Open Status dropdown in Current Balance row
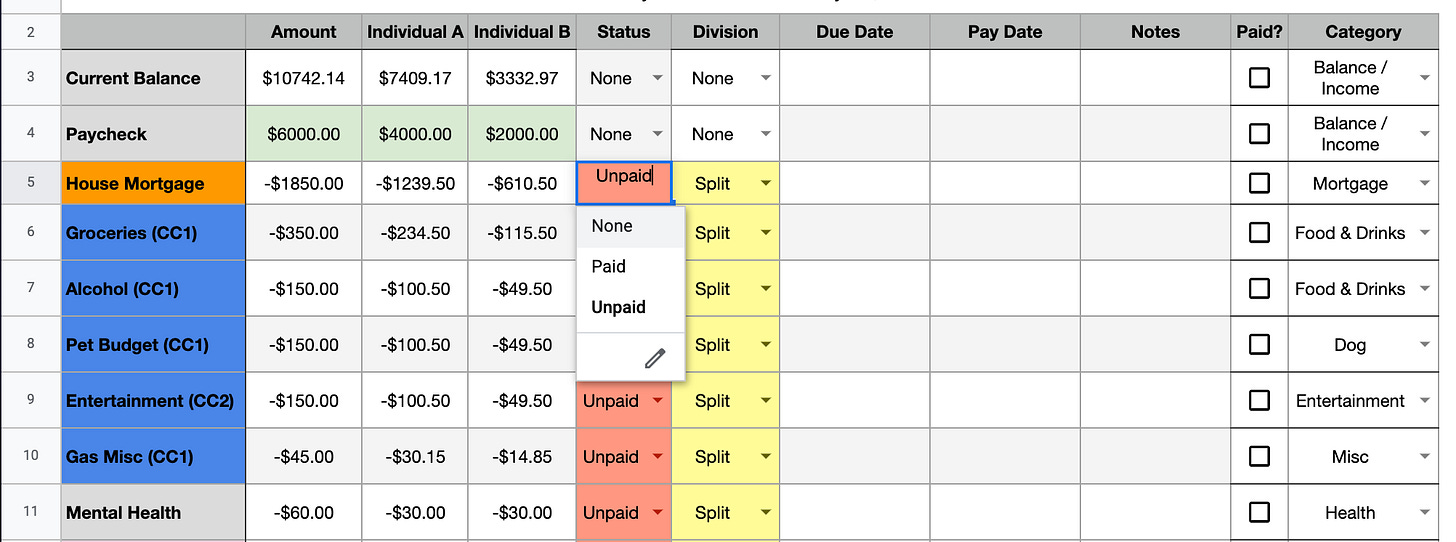This screenshot has height=542, width=1456. [x=658, y=78]
